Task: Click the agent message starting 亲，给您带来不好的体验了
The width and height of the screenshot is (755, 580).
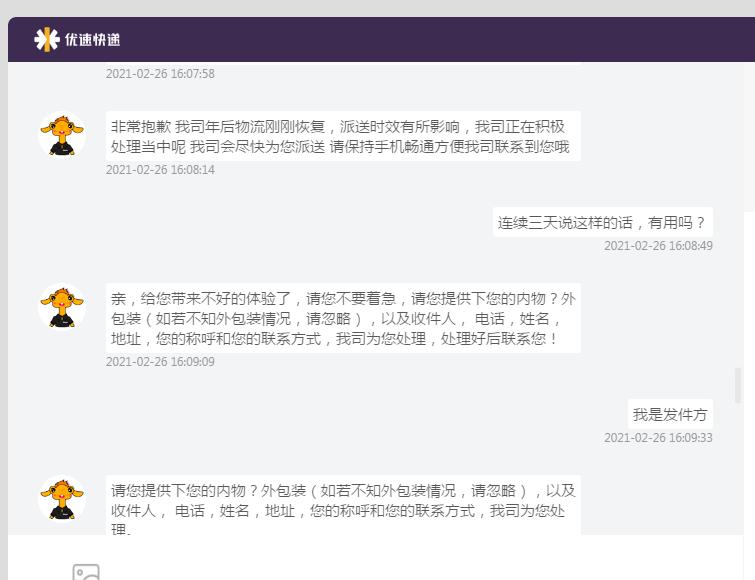Action: coord(343,318)
